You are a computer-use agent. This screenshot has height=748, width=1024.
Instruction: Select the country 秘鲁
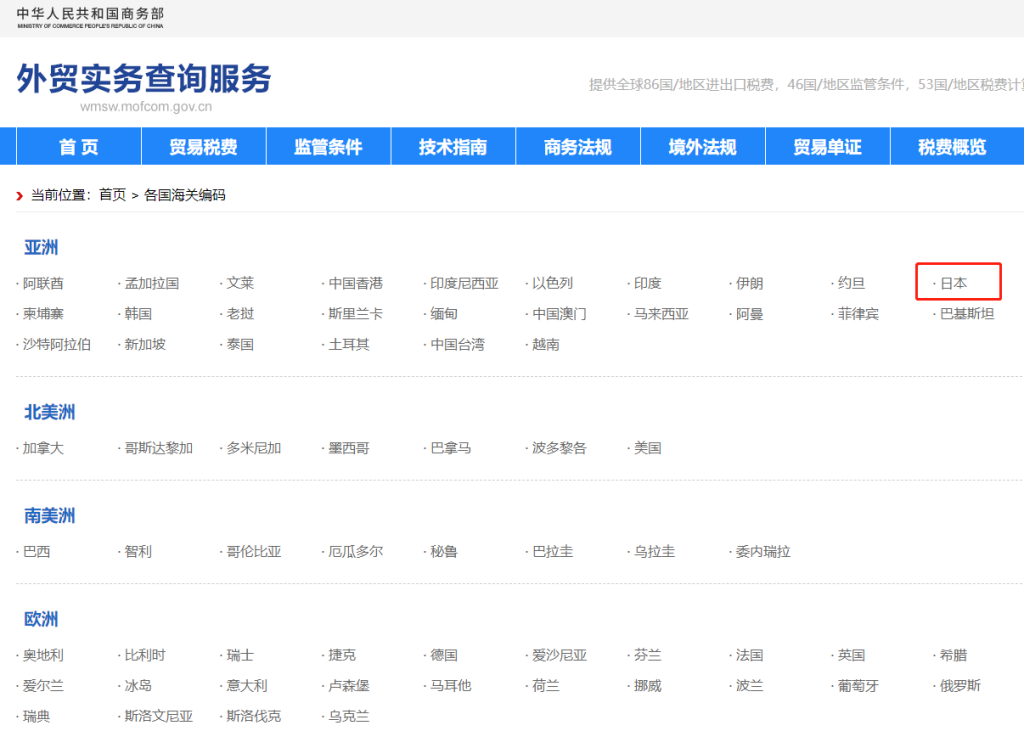coord(443,551)
